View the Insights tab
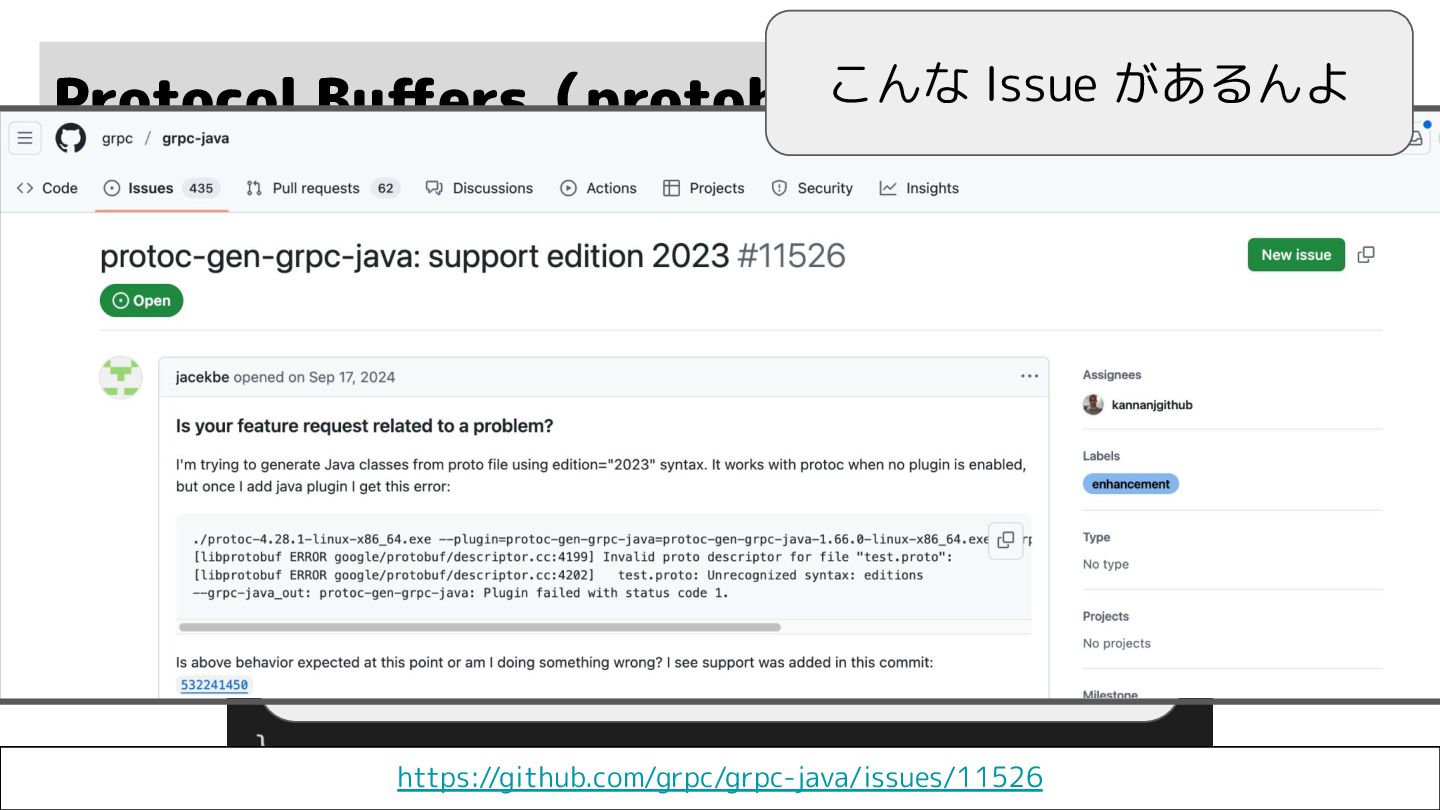The width and height of the screenshot is (1440, 810). pyautogui.click(x=919, y=188)
